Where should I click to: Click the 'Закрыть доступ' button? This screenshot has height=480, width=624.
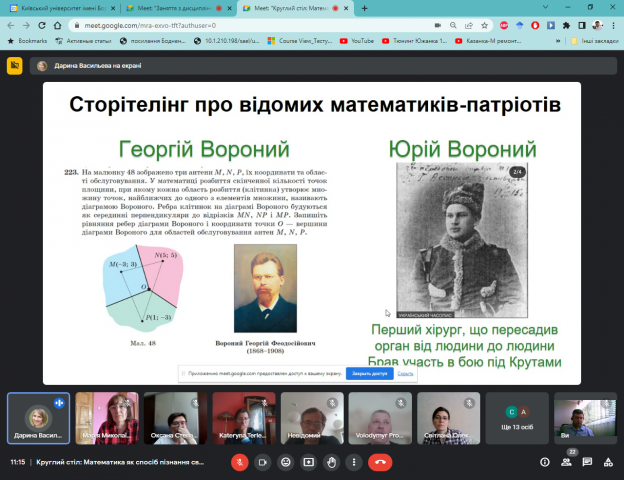369,373
